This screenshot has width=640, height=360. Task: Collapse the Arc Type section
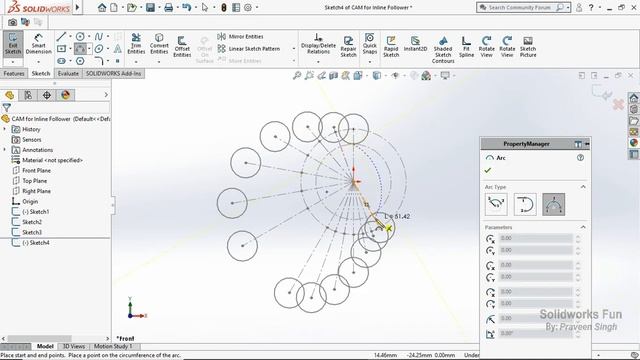(583, 187)
